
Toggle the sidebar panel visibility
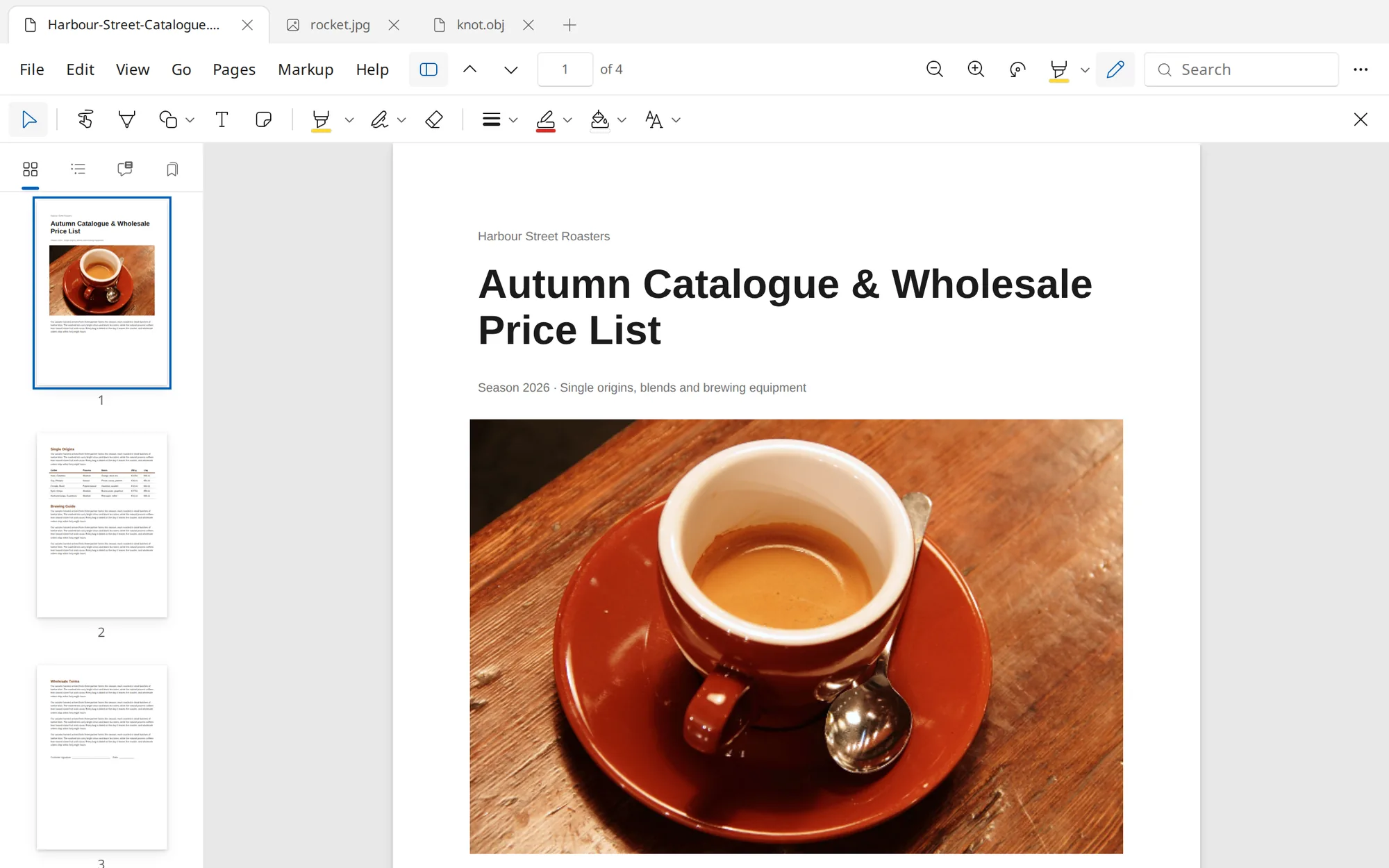[429, 69]
